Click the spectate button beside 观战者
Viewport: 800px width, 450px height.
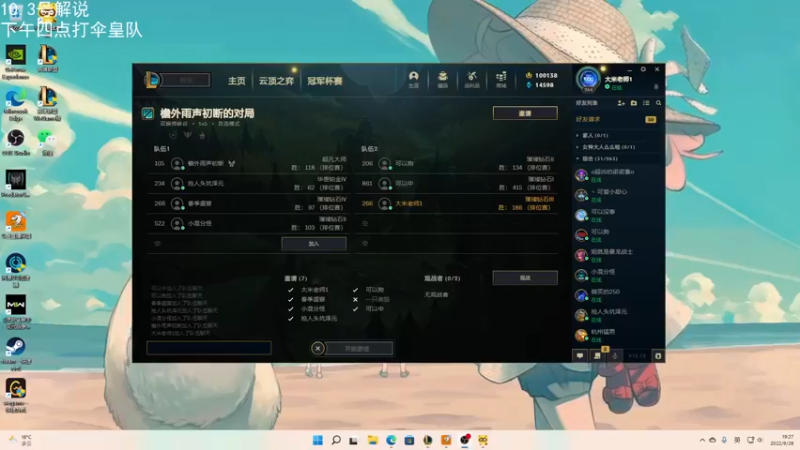pyautogui.click(x=525, y=278)
